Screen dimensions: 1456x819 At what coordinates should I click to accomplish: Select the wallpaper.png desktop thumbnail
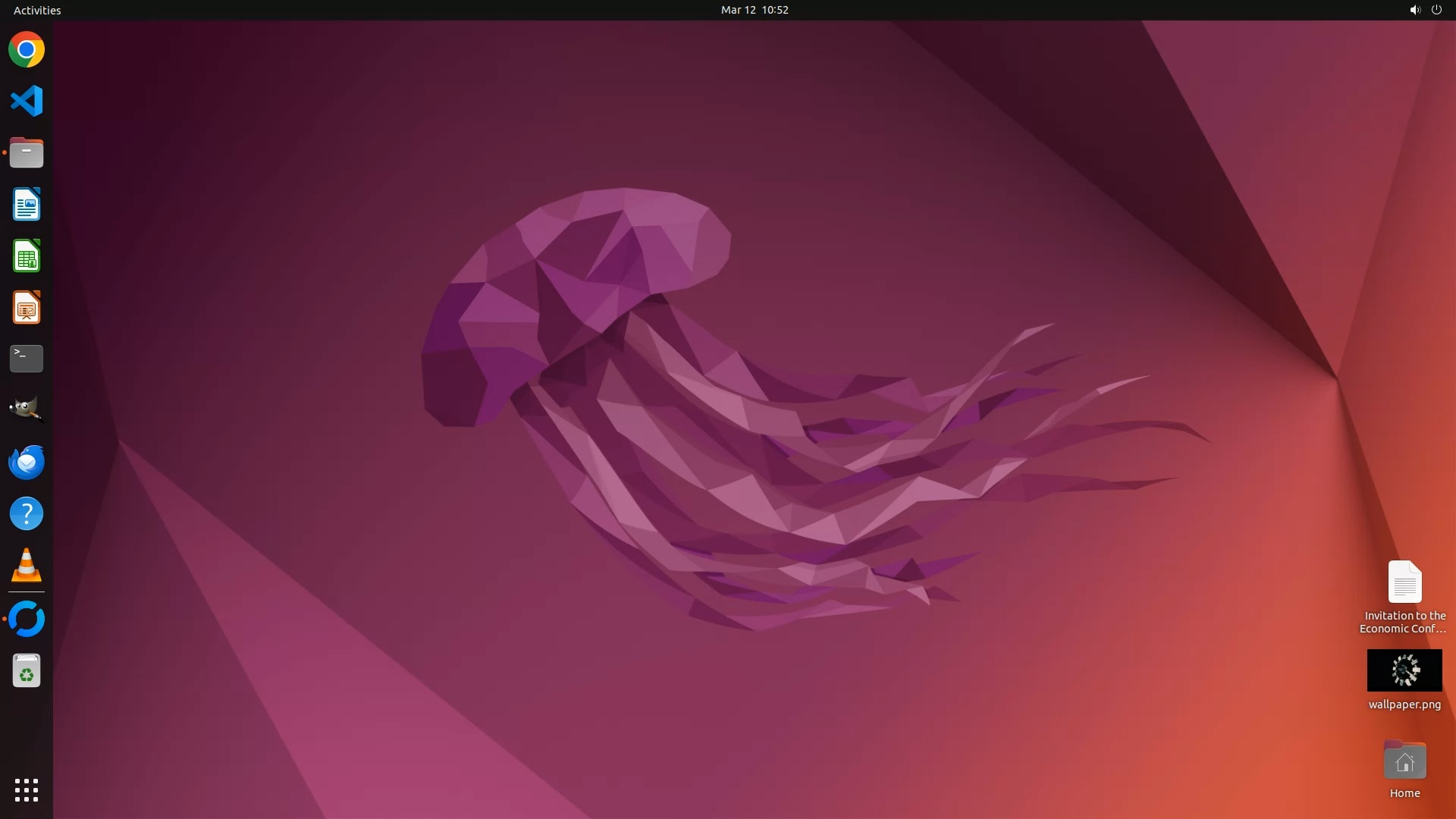[x=1404, y=670]
